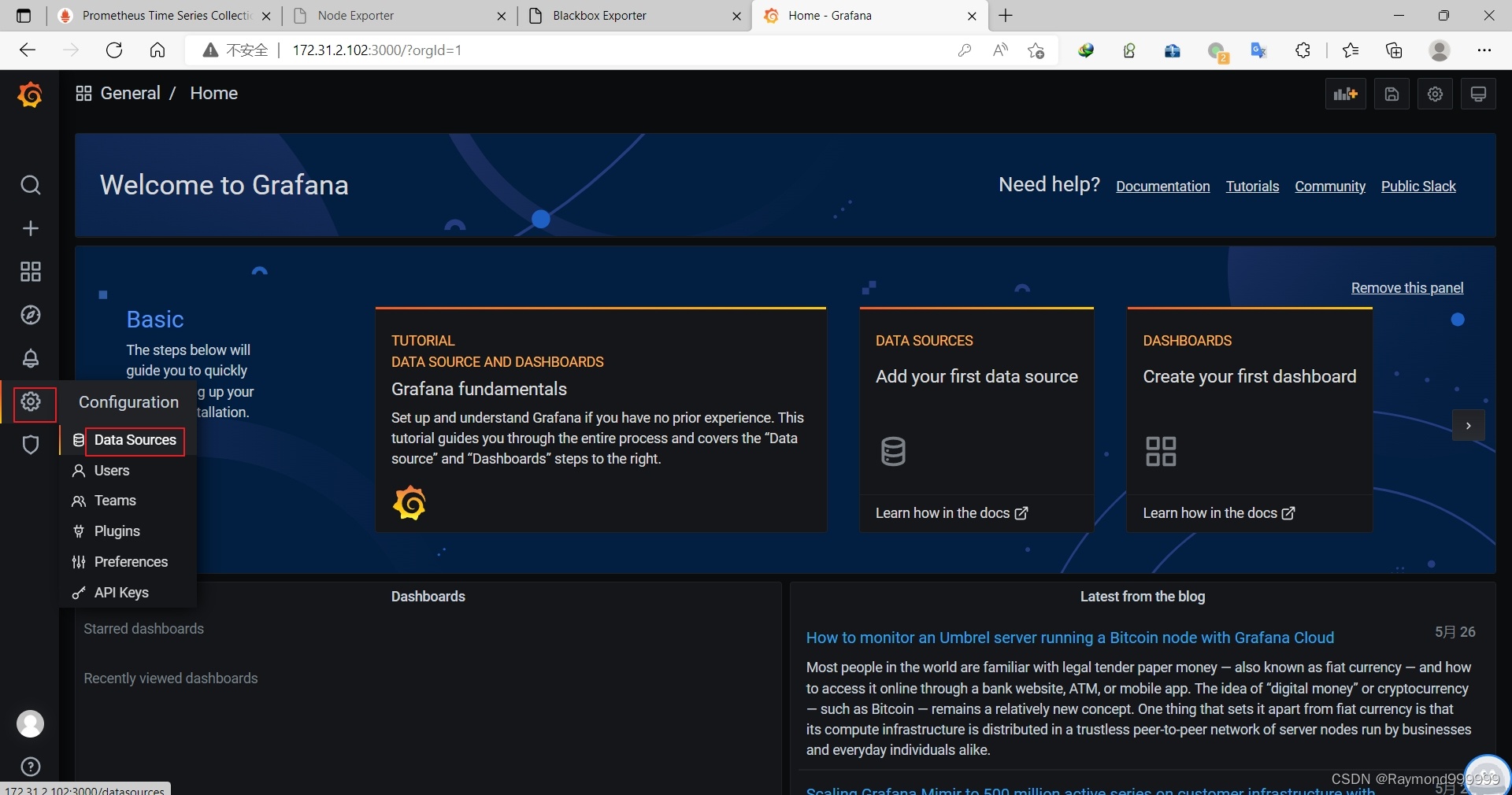Image resolution: width=1512 pixels, height=795 pixels.
Task: Click the Starred dashboards label
Action: [x=143, y=629]
